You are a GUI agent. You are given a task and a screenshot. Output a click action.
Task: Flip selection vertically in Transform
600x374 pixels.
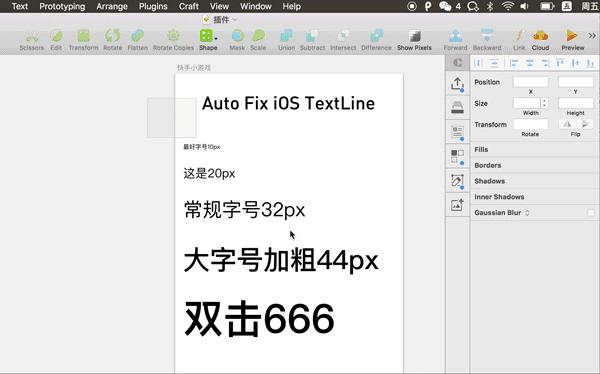[x=585, y=124]
